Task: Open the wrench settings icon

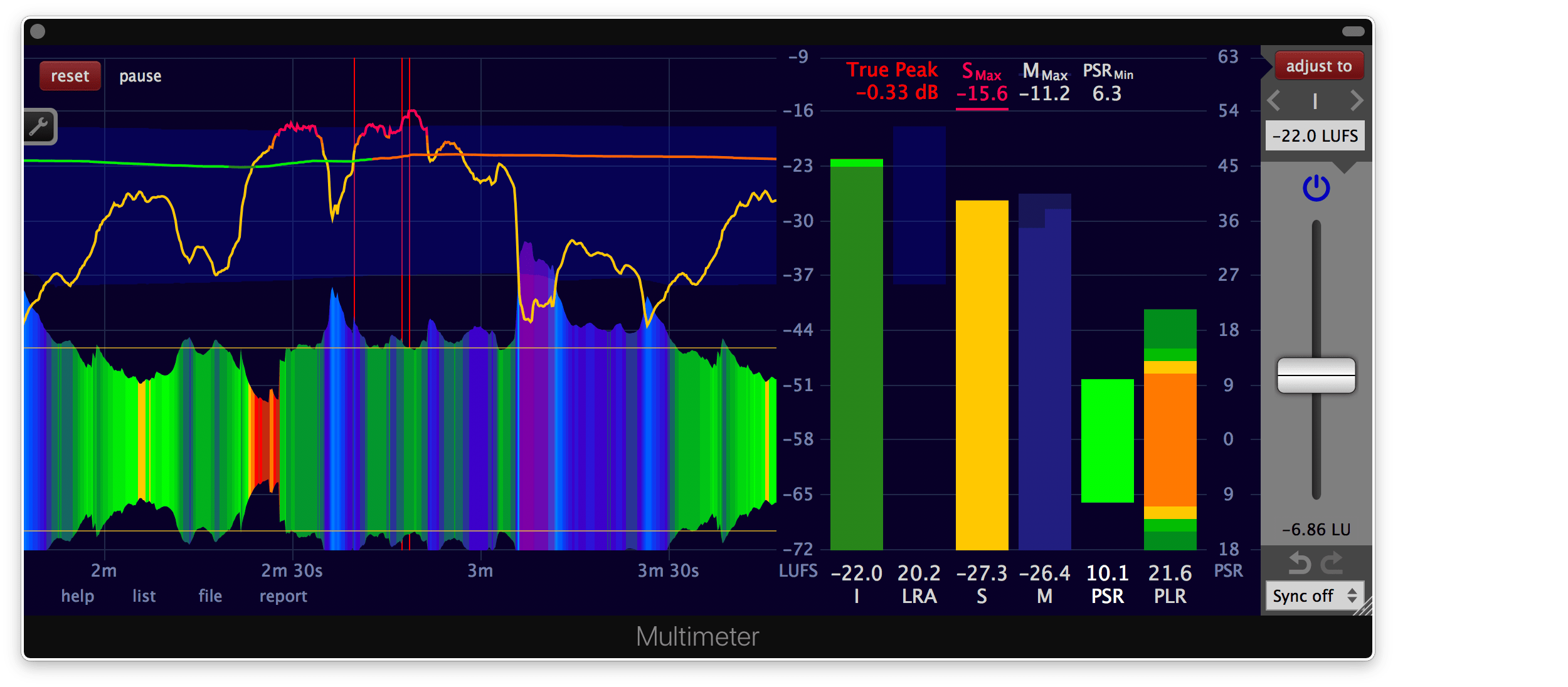Action: point(40,127)
